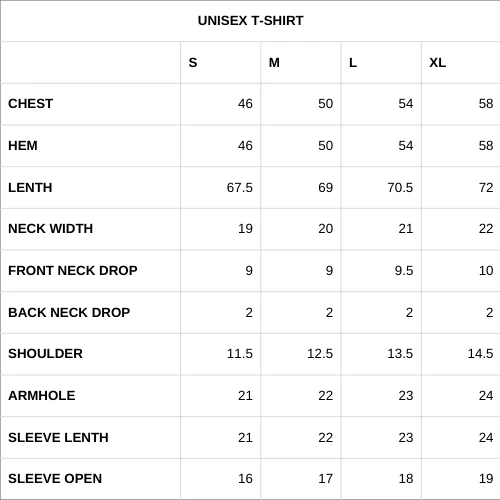The width and height of the screenshot is (500, 500).
Task: Select the M size column header
Action: [301, 63]
